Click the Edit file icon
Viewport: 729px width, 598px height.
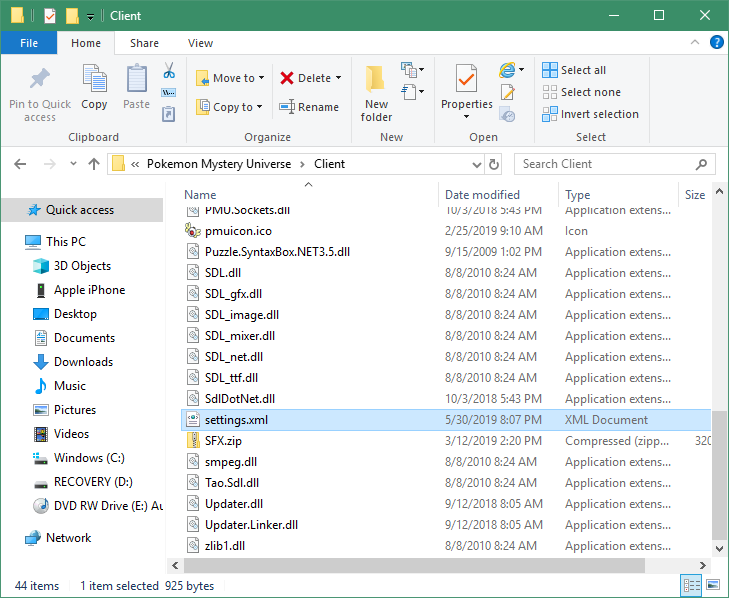(508, 92)
